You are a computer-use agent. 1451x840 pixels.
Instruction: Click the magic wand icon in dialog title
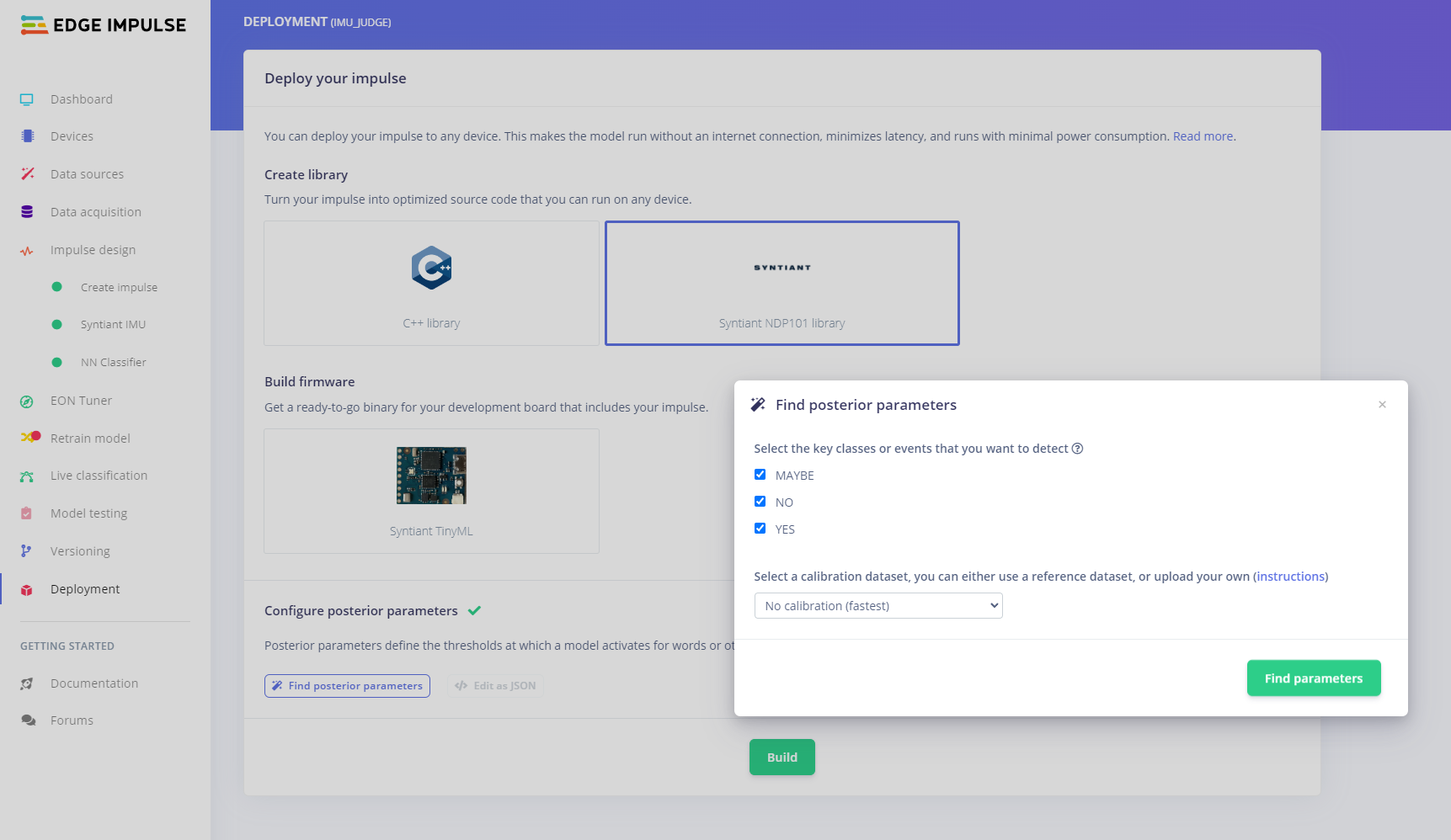coord(758,404)
